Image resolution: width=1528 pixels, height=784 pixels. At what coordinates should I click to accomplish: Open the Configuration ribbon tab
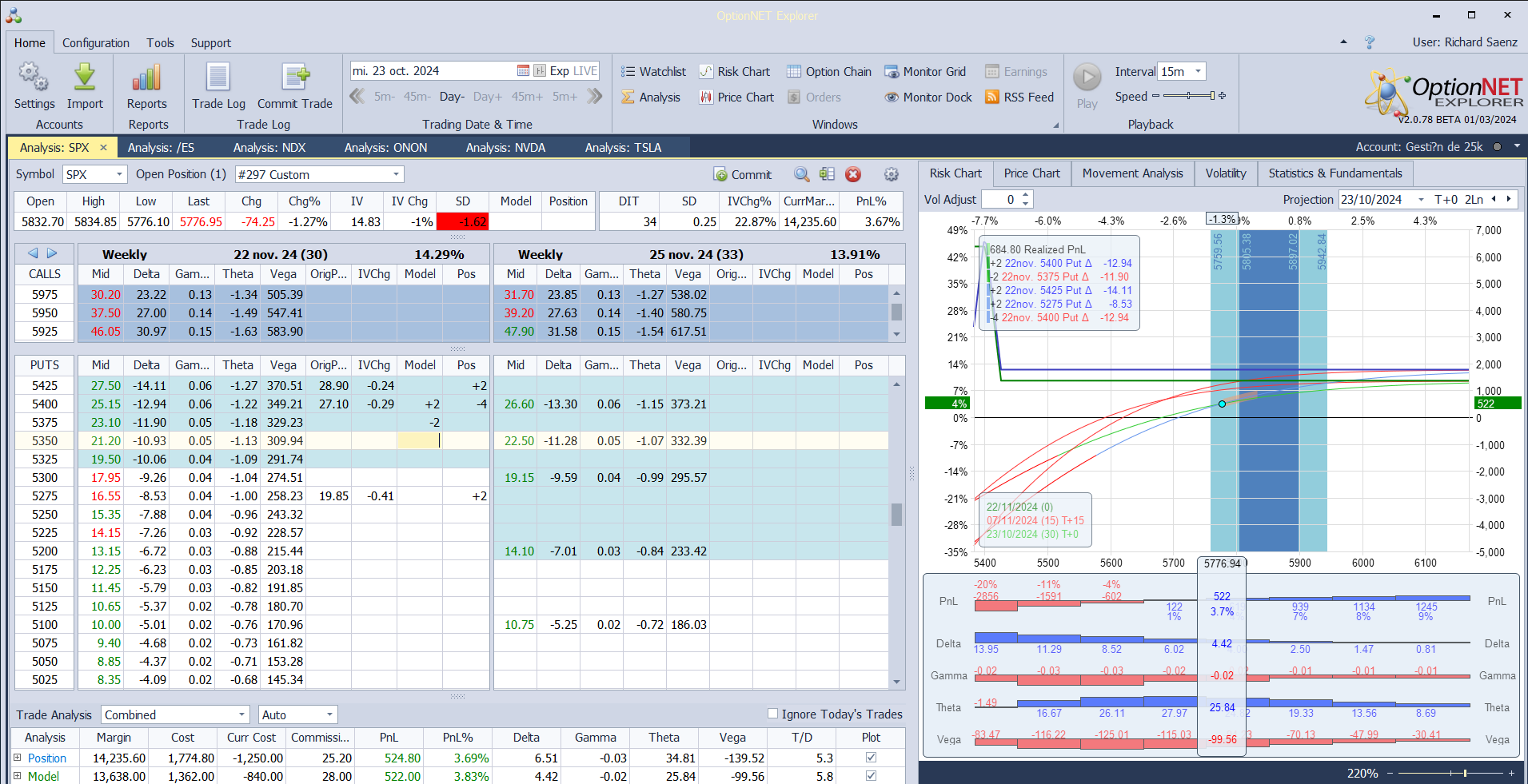(96, 43)
